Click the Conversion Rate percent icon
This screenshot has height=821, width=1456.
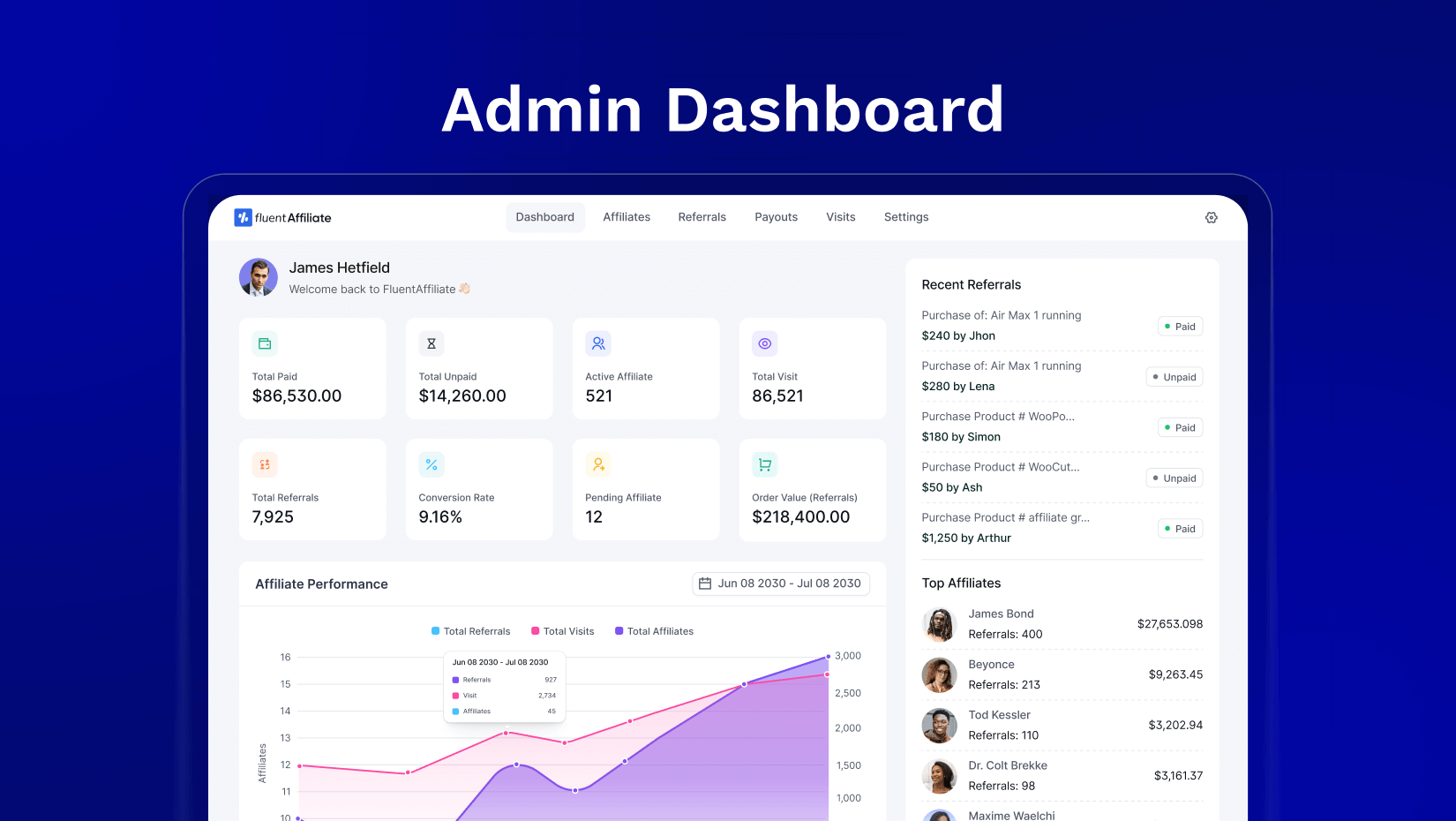point(432,464)
